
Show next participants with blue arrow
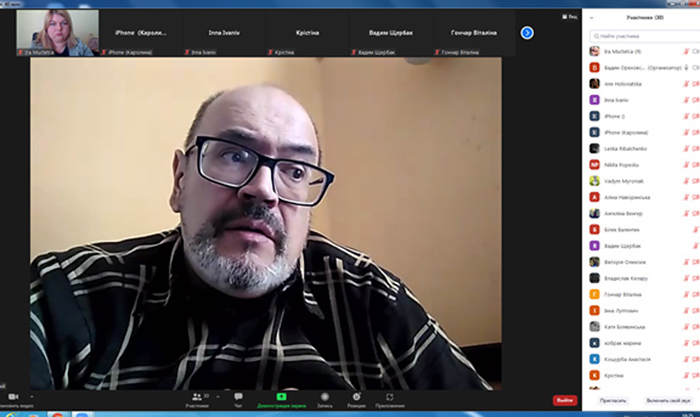pos(527,33)
